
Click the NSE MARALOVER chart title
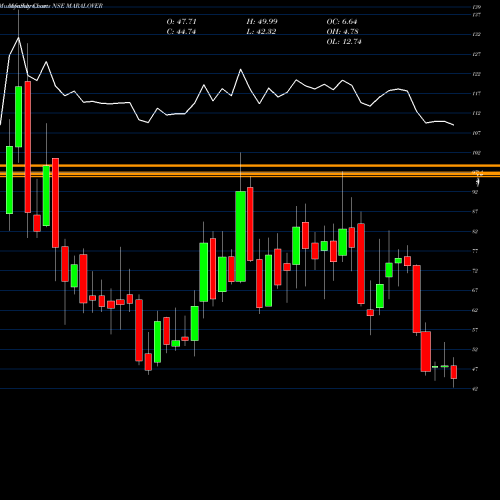(x=77, y=6)
